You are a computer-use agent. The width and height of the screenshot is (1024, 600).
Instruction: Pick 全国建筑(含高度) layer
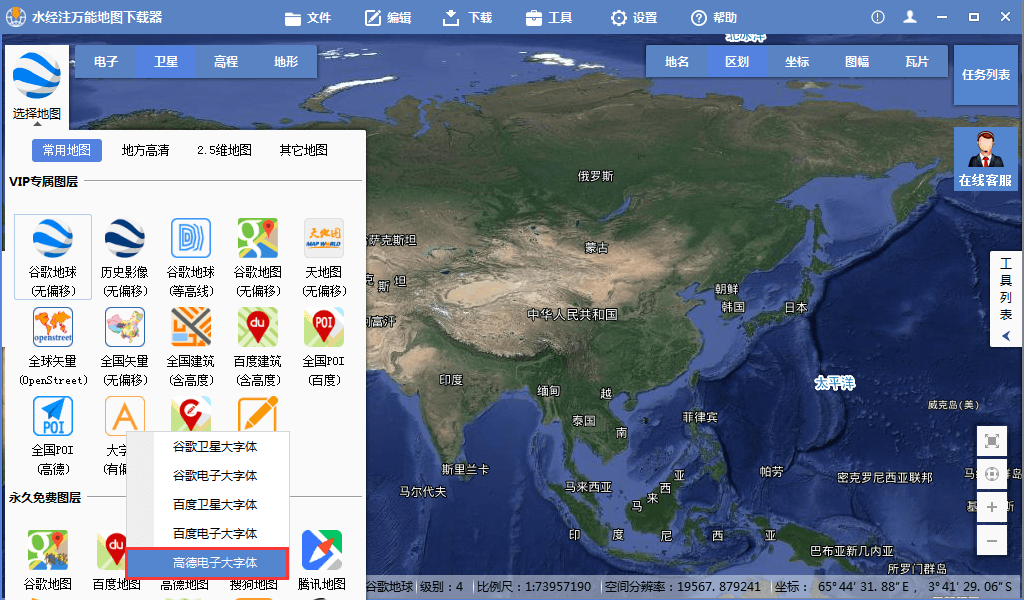click(x=191, y=347)
